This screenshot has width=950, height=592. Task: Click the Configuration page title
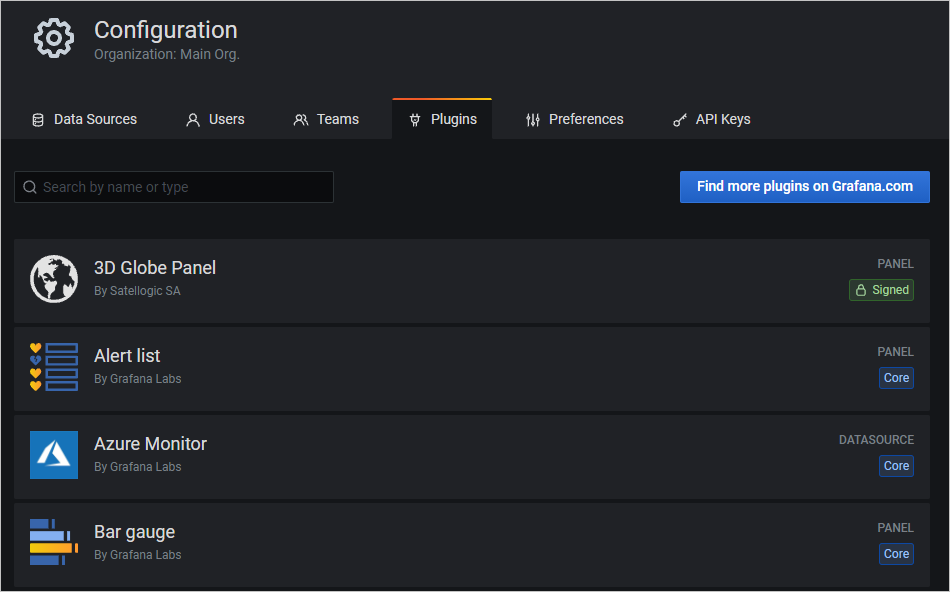pos(165,30)
